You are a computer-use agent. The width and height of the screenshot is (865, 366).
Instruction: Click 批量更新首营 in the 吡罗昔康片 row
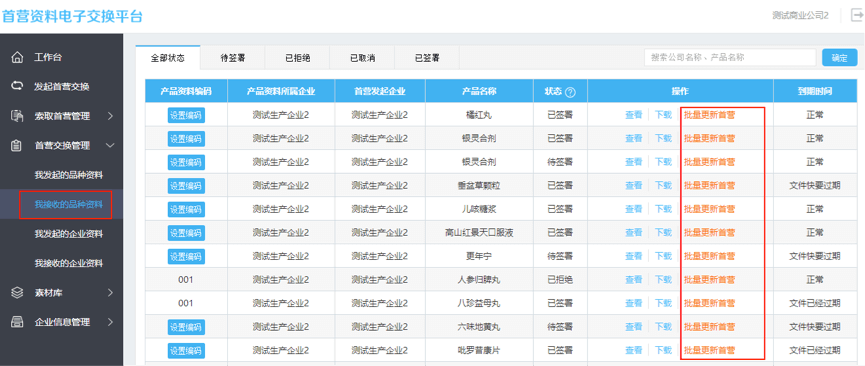pos(709,350)
